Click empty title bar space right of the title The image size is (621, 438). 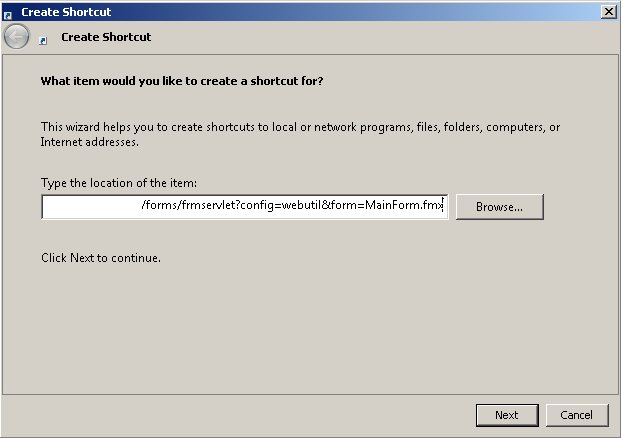pyautogui.click(x=350, y=12)
